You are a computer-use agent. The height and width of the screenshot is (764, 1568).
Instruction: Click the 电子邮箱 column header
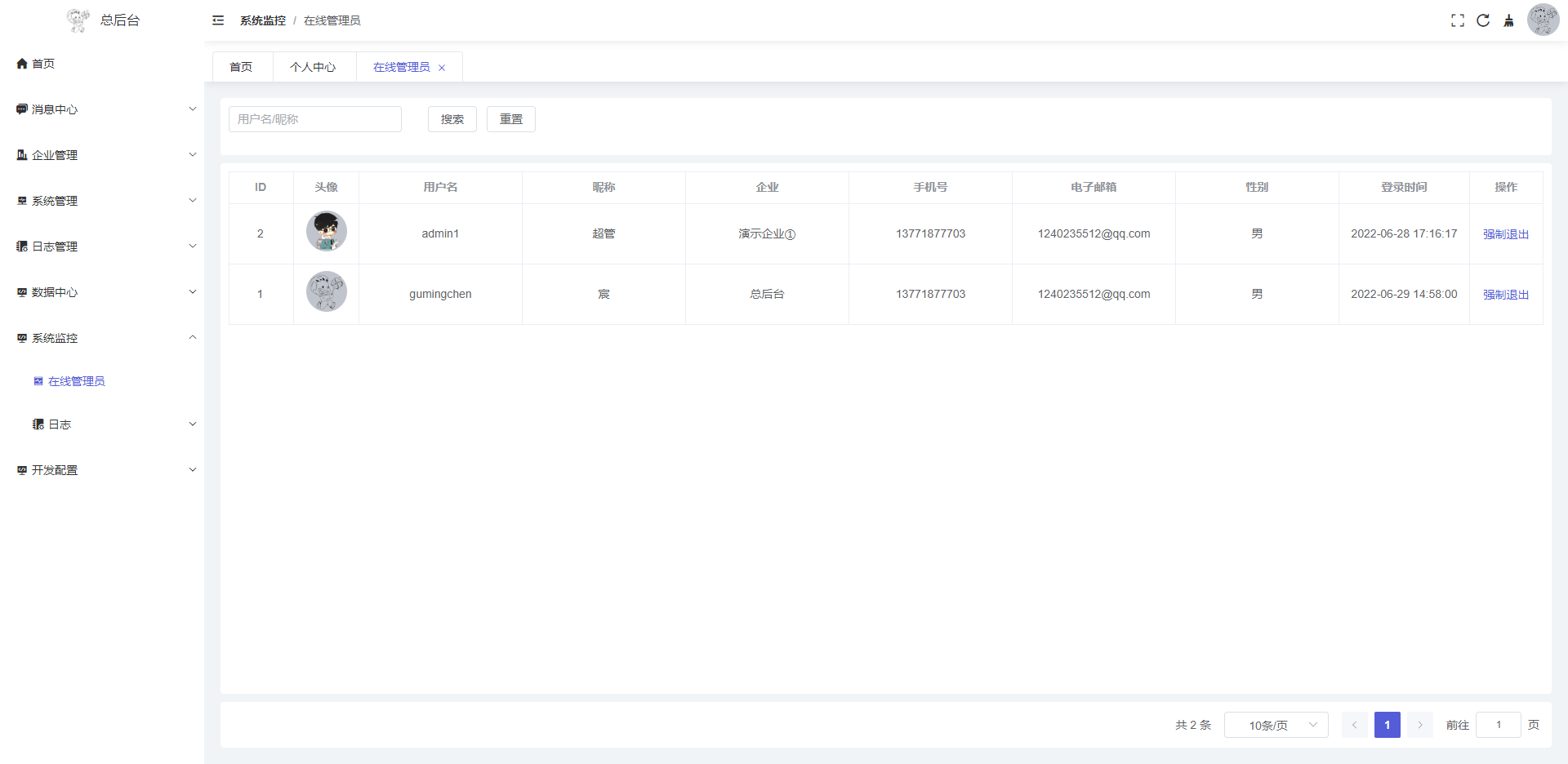[1094, 187]
